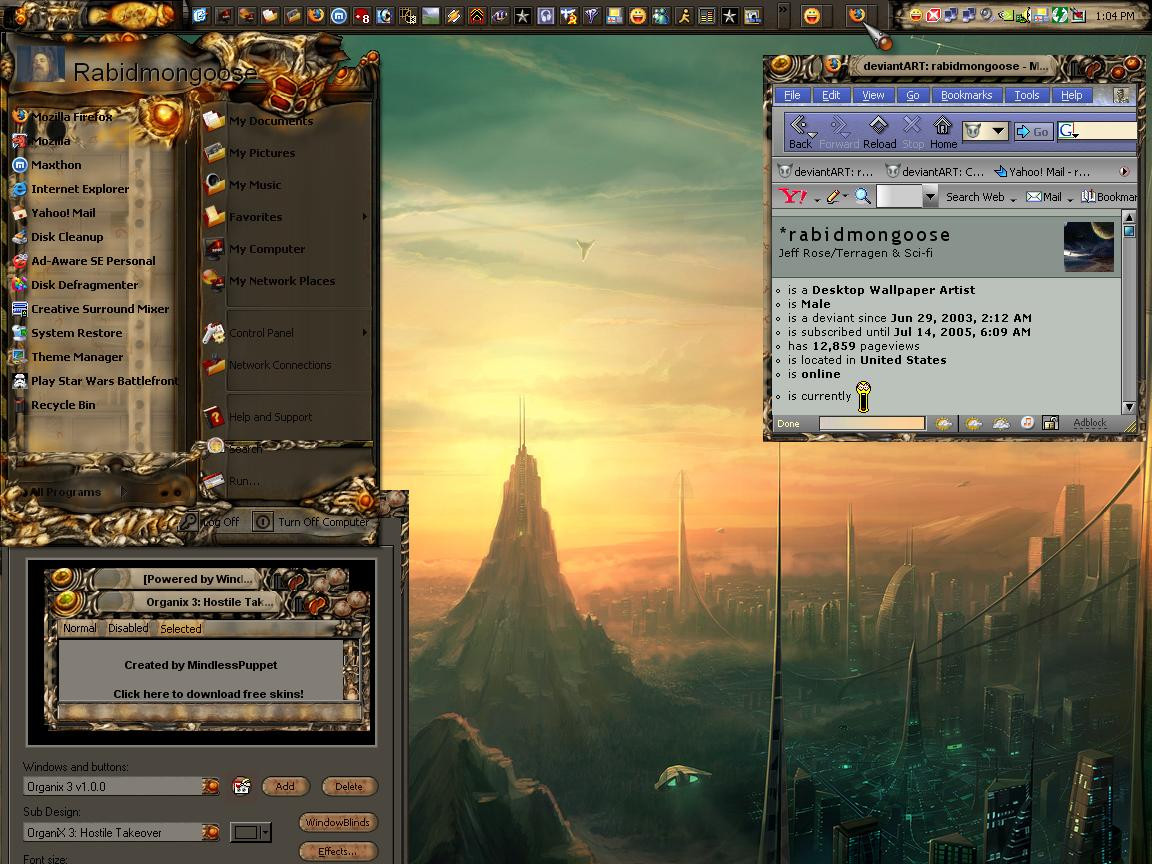Viewport: 1152px width, 864px height.
Task: Click Turn Off Computer
Action: tap(312, 522)
